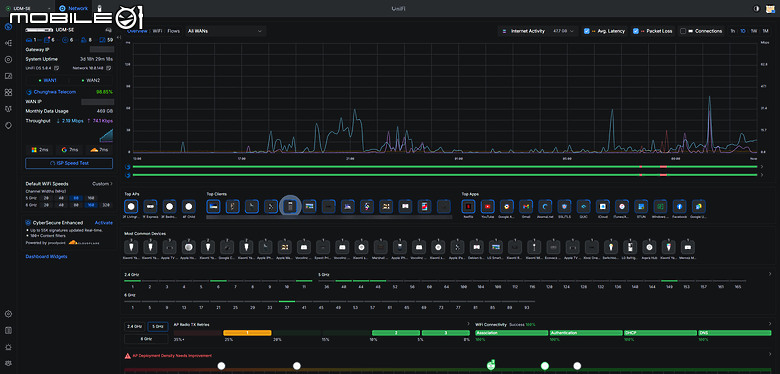Click the highlighted device in Top Clients
Viewport: 780px width, 374px height.
pyautogui.click(x=291, y=206)
